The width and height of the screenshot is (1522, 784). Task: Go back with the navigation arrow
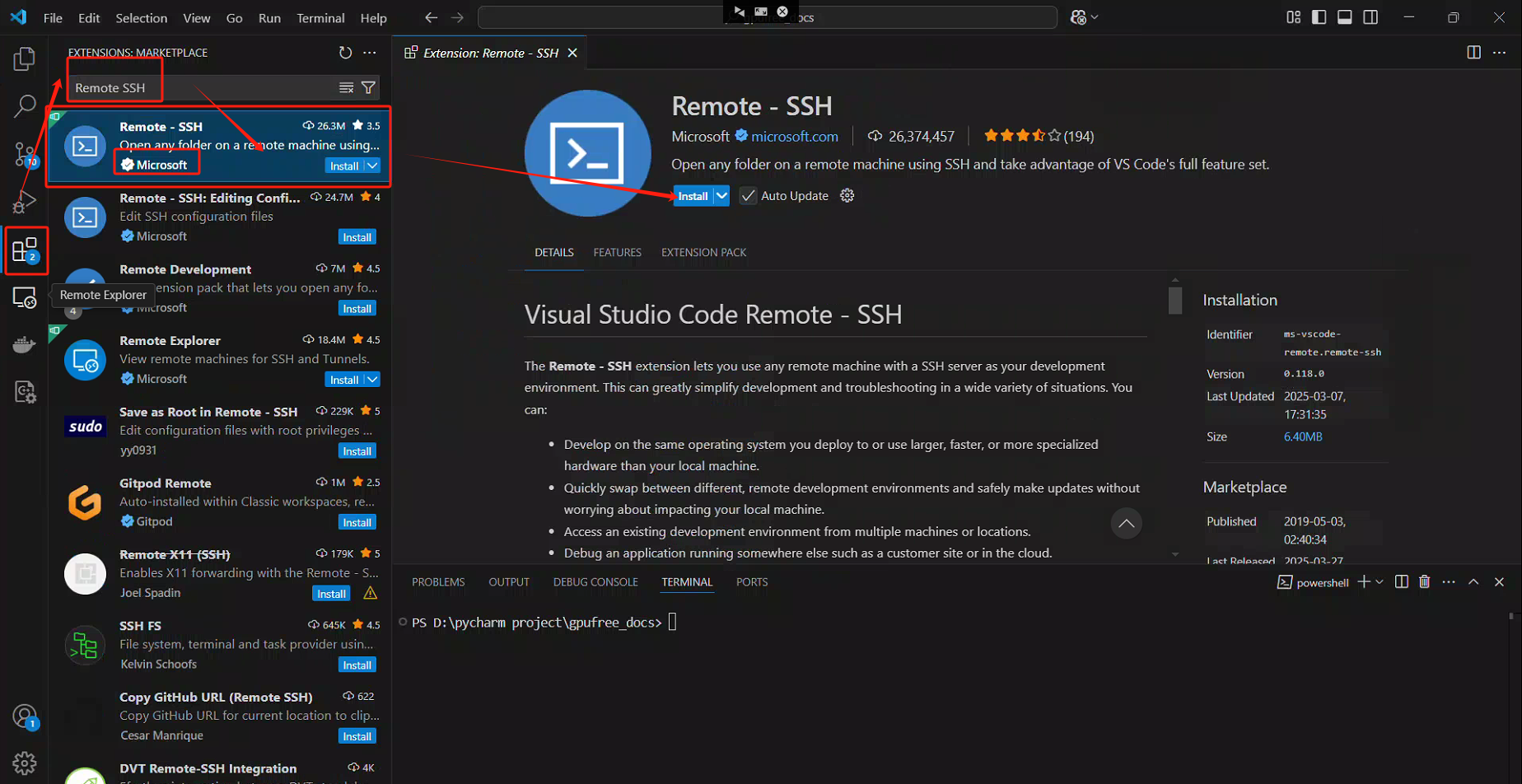coord(431,17)
